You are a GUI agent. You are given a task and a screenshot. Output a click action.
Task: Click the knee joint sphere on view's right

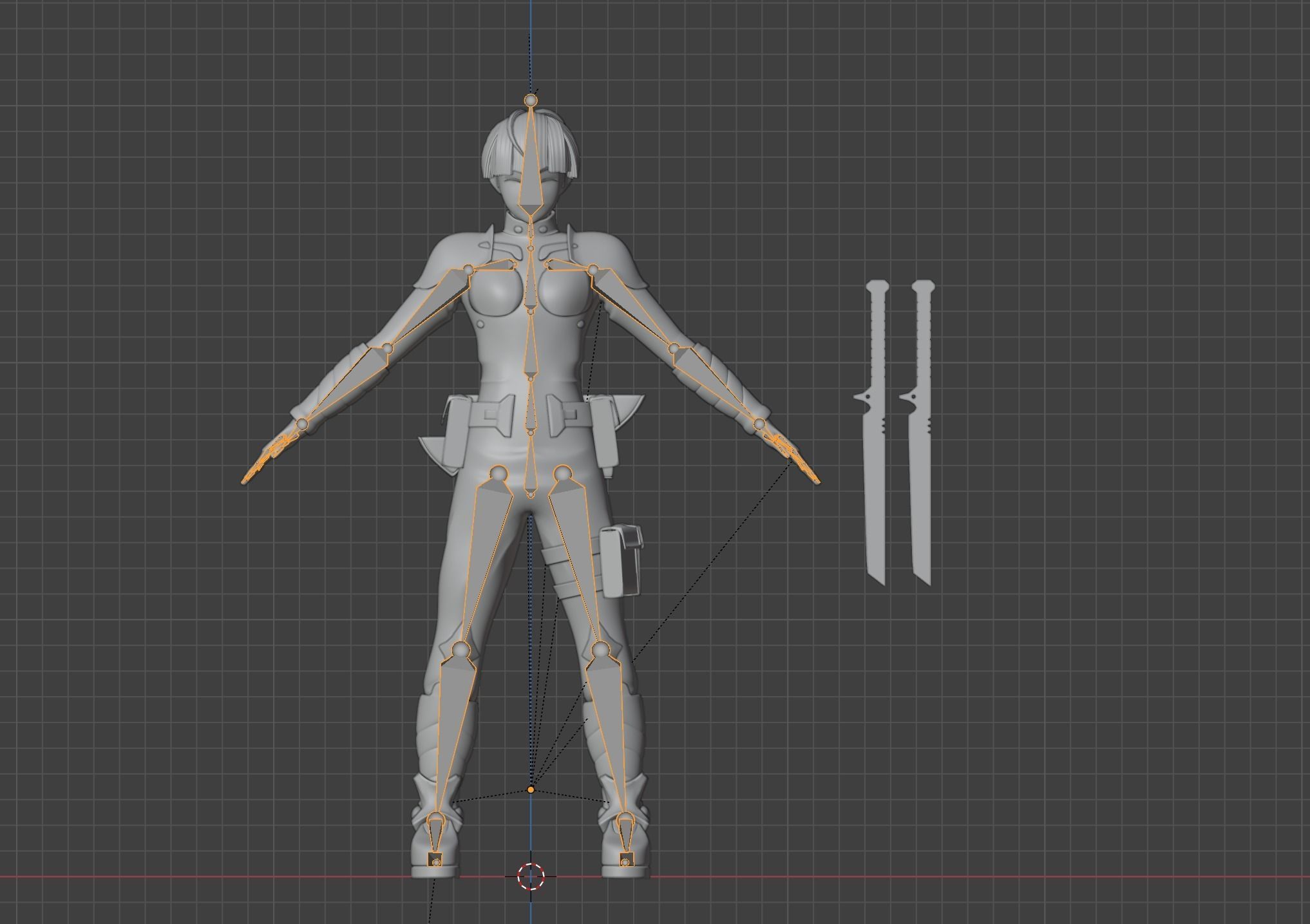click(600, 650)
